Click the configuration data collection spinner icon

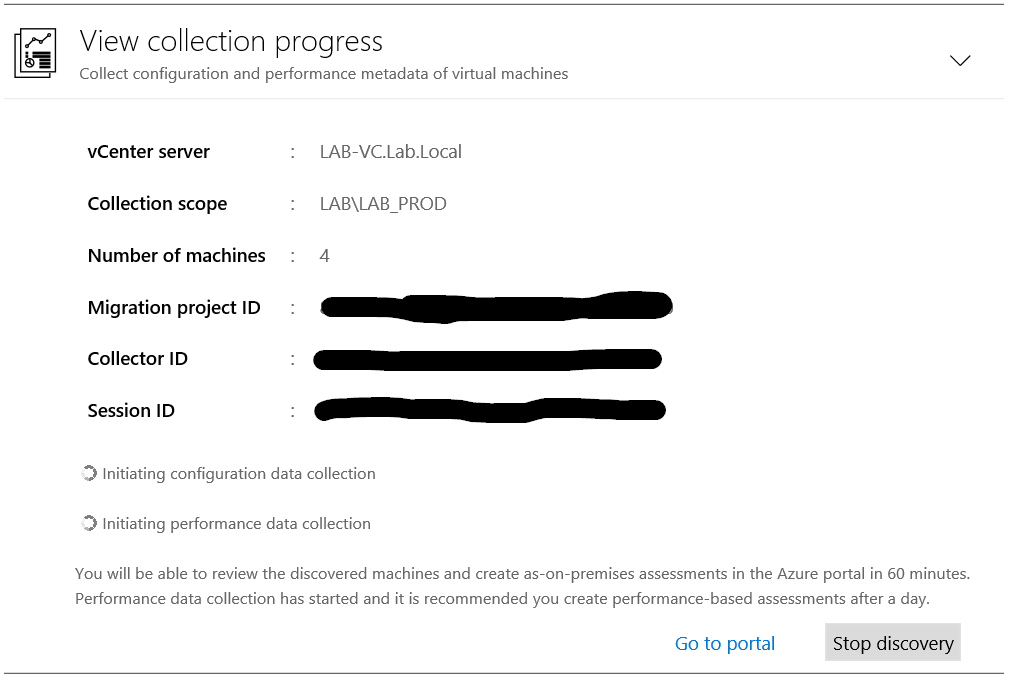[89, 473]
